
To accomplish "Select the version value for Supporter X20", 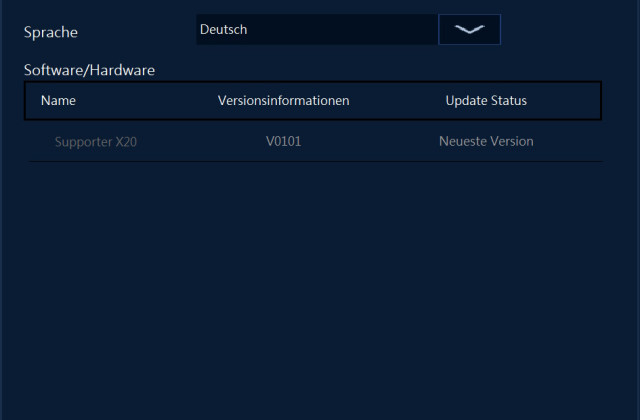I will pos(283,142).
